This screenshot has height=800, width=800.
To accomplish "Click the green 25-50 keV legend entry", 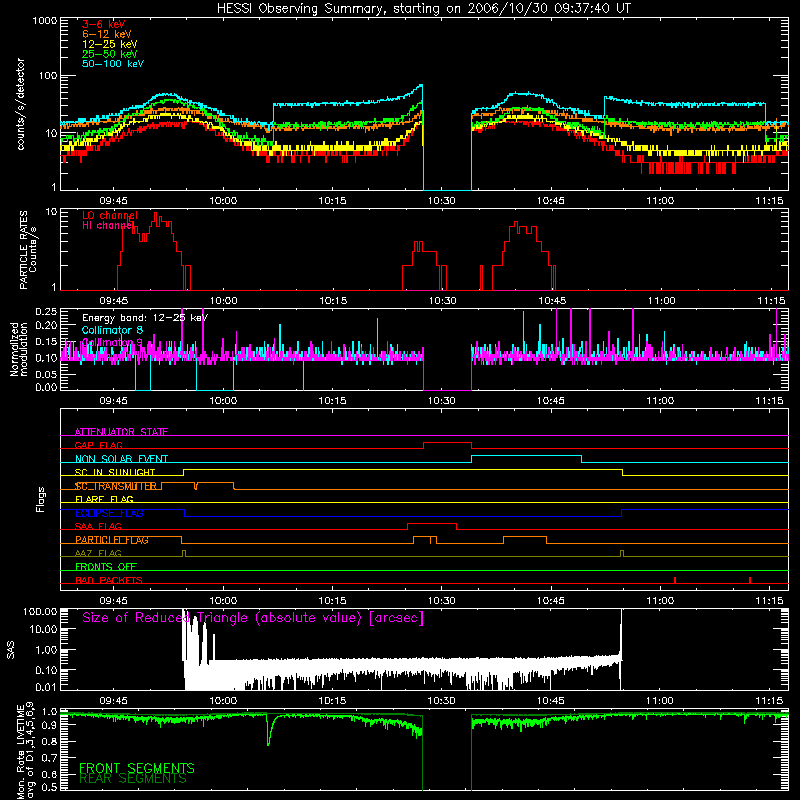I will [110, 54].
